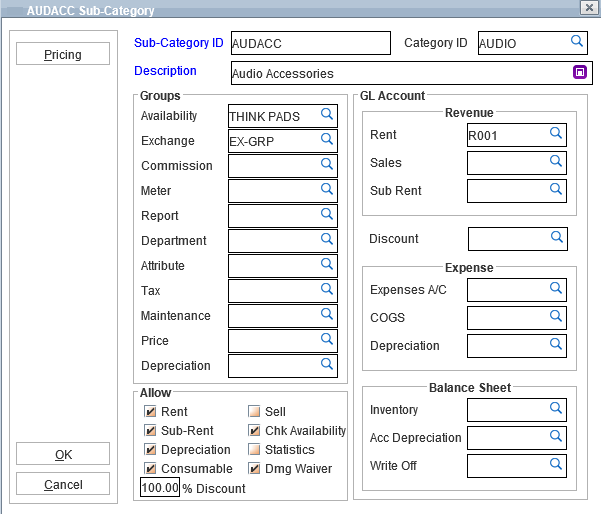Close the AUDACC Sub-Category window
Screen dimensions: 601x514
pyautogui.click(x=588, y=8)
